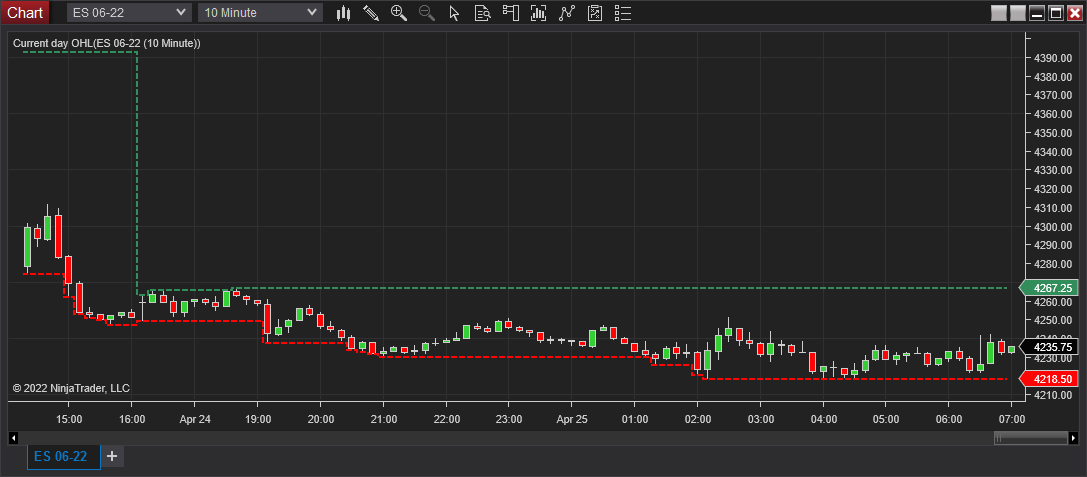The height and width of the screenshot is (477, 1087).
Task: Click the red Chart title button
Action: tap(25, 12)
